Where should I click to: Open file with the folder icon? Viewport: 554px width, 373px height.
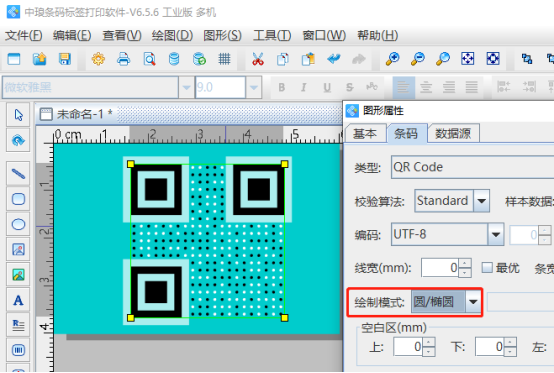pyautogui.click(x=39, y=59)
